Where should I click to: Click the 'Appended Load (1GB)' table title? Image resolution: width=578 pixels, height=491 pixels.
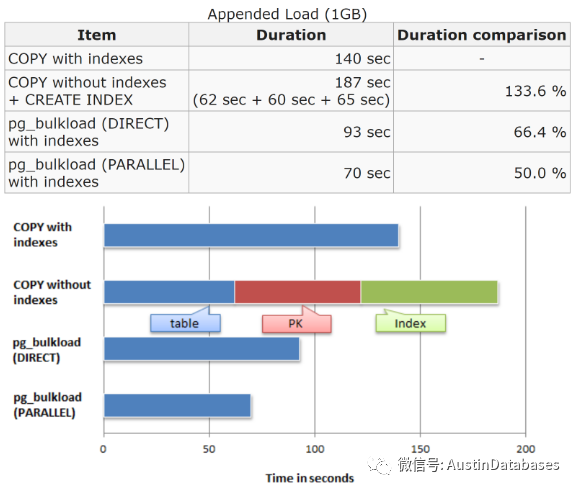coord(287,14)
